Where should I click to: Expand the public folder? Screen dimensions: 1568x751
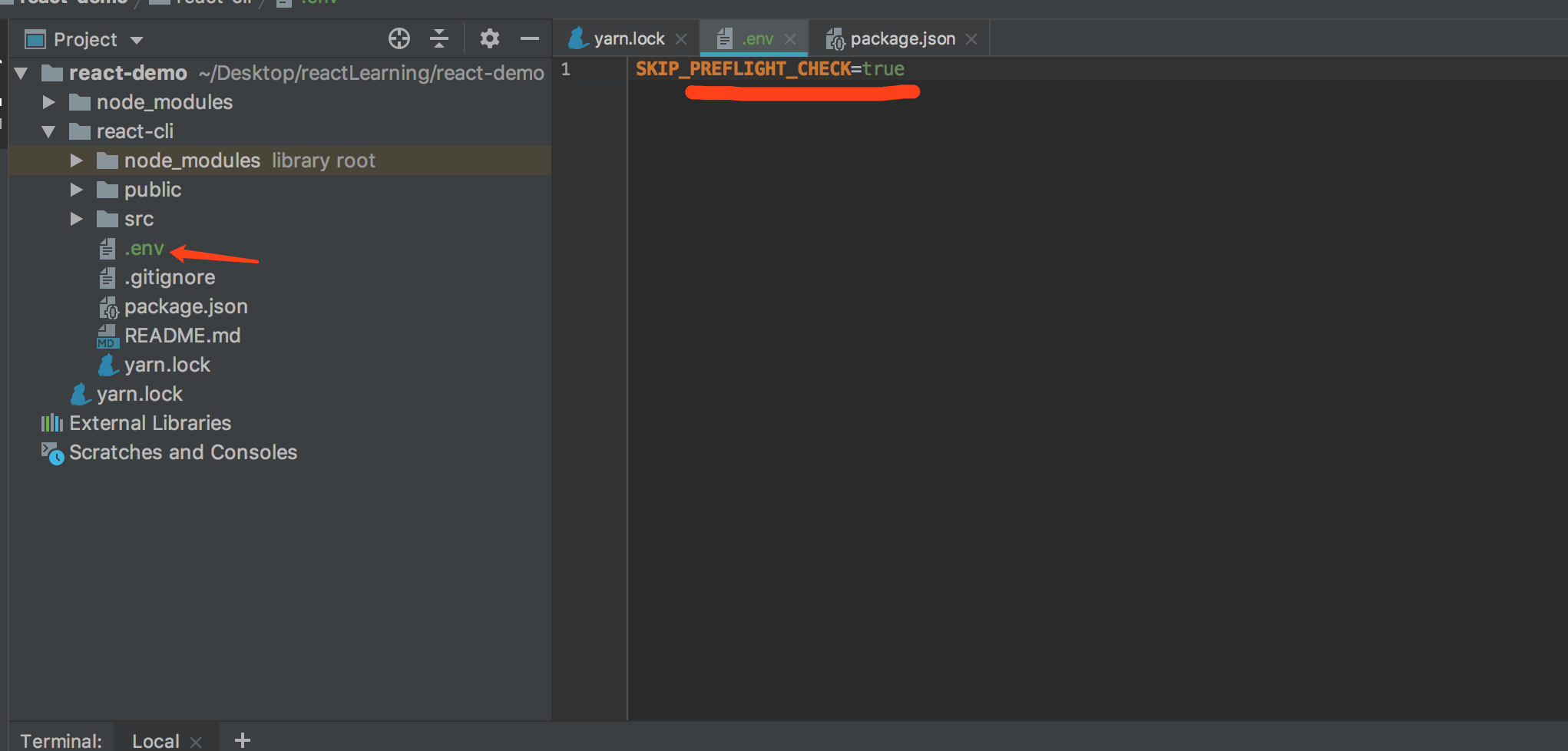[77, 190]
